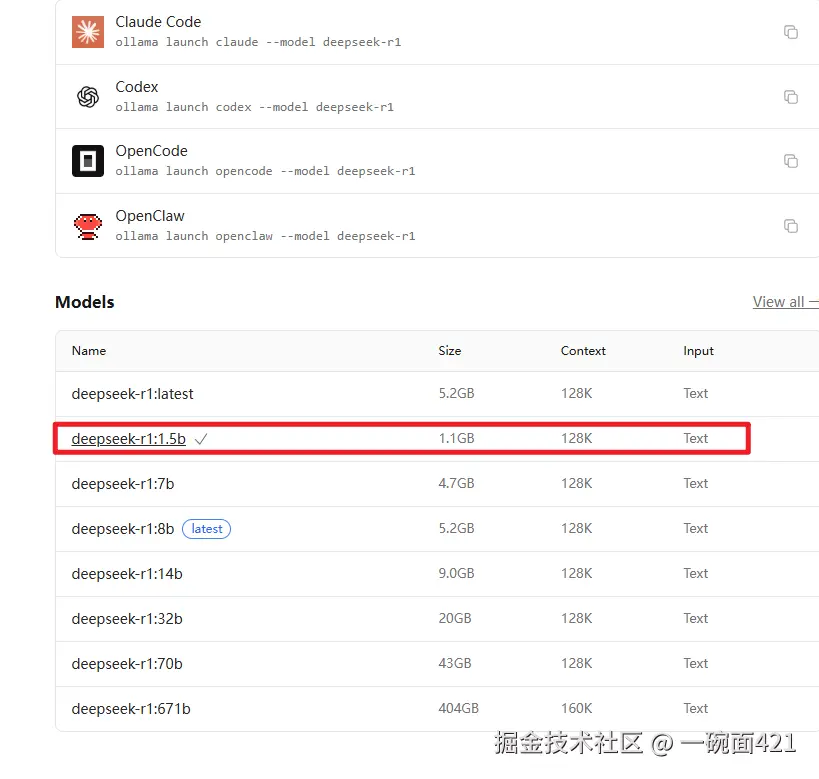This screenshot has width=819, height=779.
Task: Select text 'ollama launch codex --model deepseek-r1'
Action: 254,107
